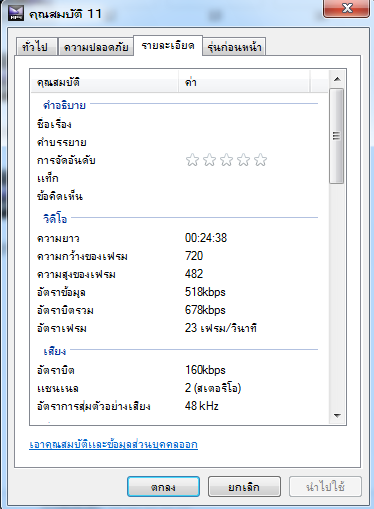Image resolution: width=374 pixels, height=509 pixels.
Task: Click the ยกเลิก button
Action: pos(244,487)
